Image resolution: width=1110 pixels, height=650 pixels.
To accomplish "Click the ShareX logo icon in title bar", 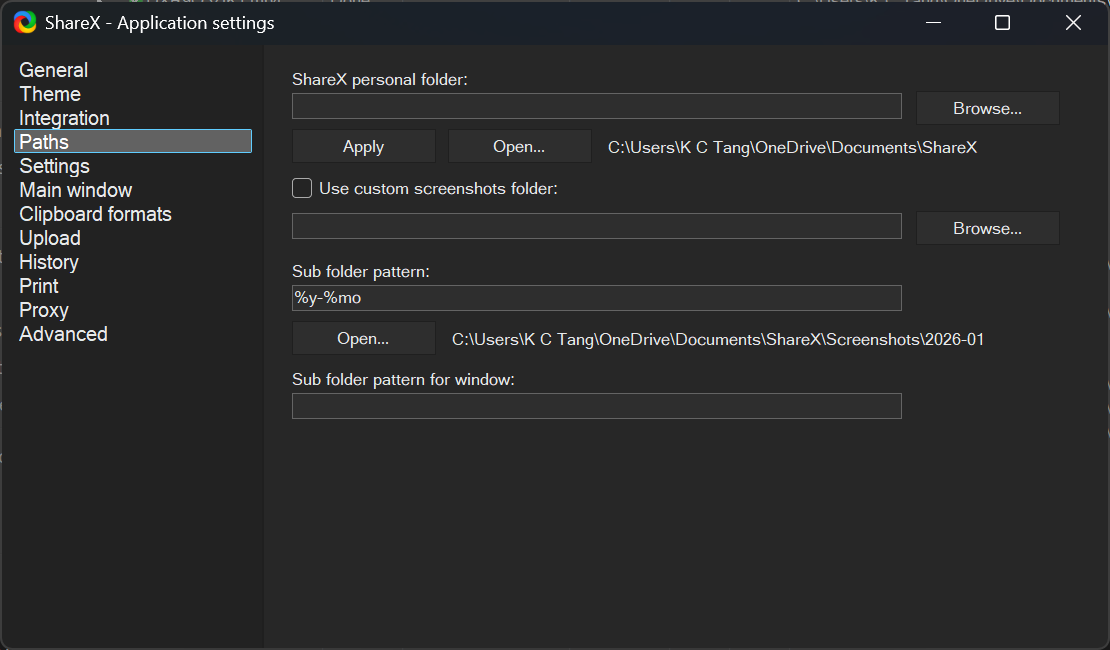I will click(25, 22).
